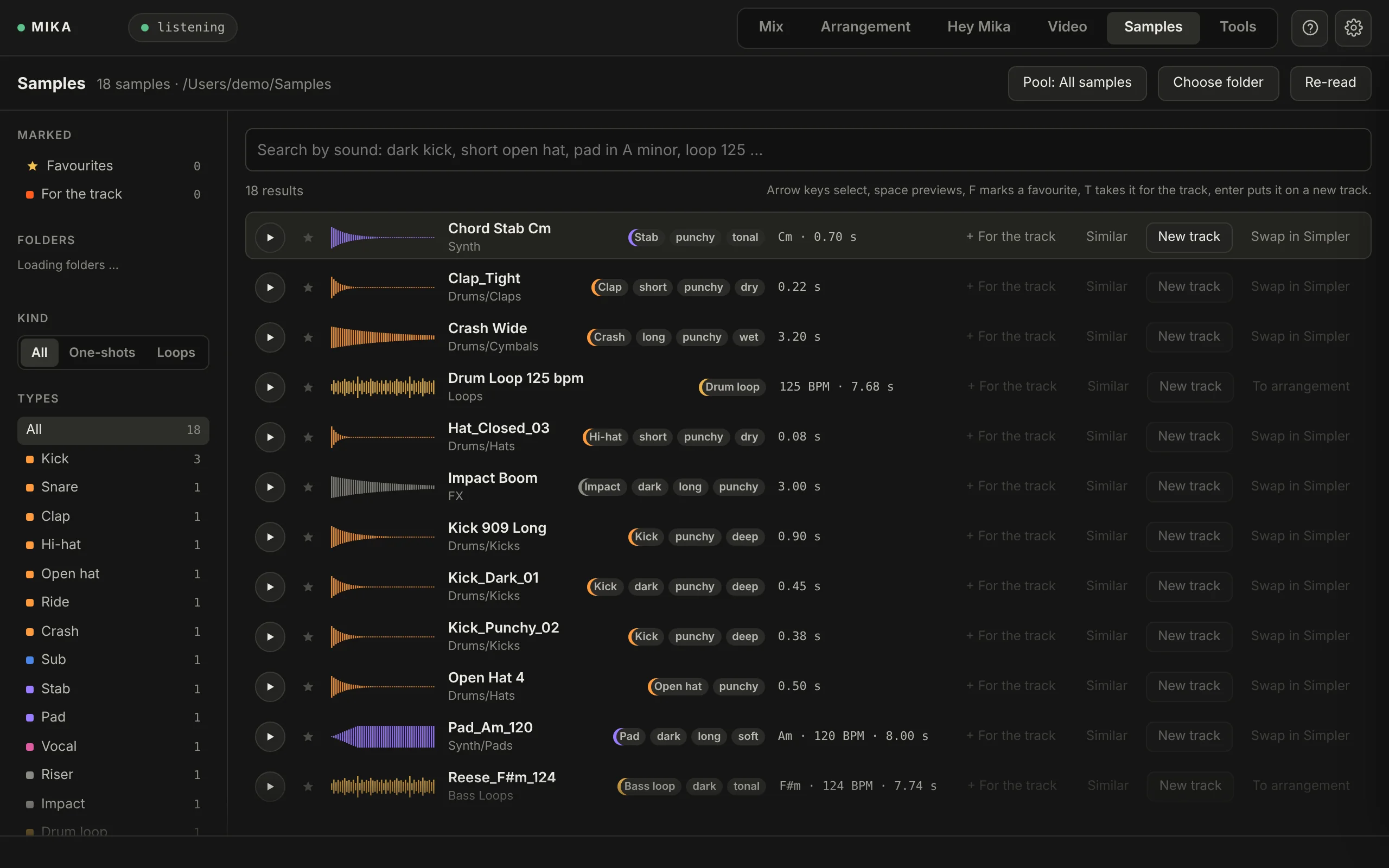Click the Re-read button

1330,83
